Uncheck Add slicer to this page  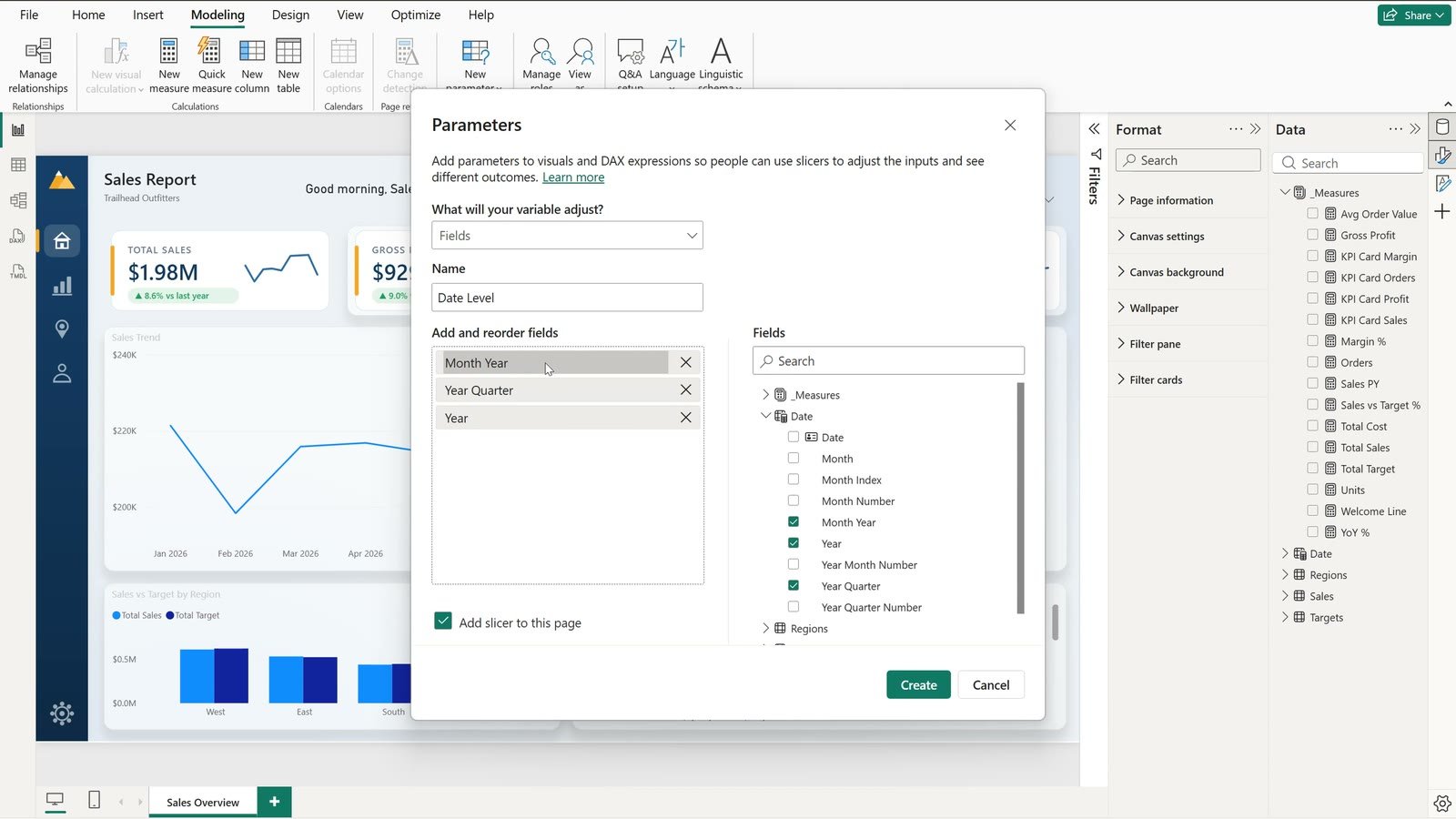(x=443, y=622)
